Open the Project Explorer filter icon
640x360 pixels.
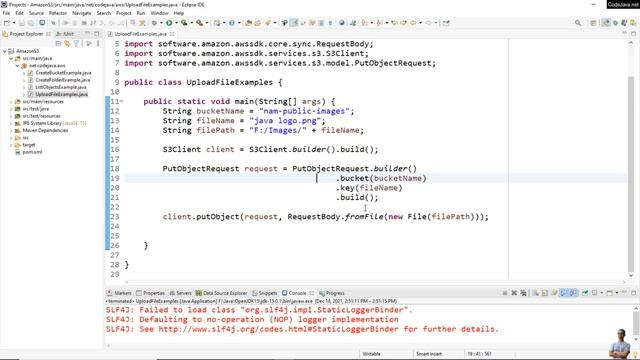click(x=76, y=43)
